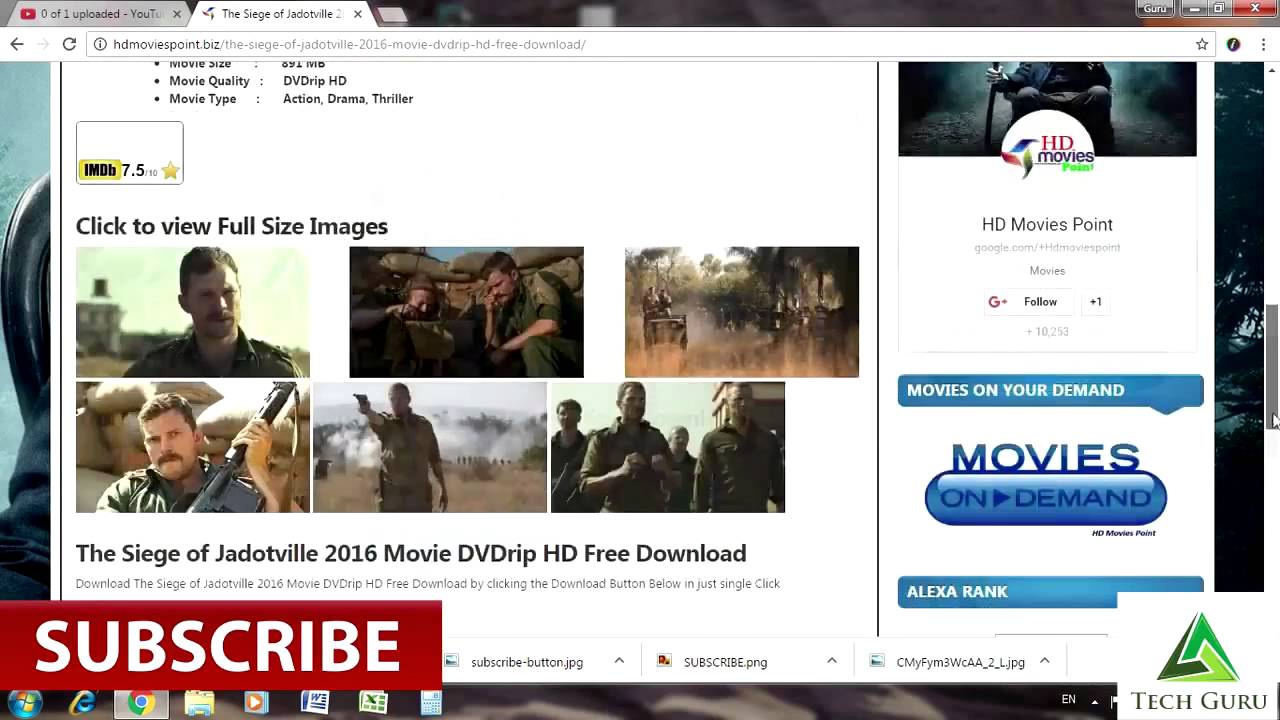Expand CMyFym3WcAA_2_L.jpg download options
1280x720 pixels.
click(x=1044, y=661)
